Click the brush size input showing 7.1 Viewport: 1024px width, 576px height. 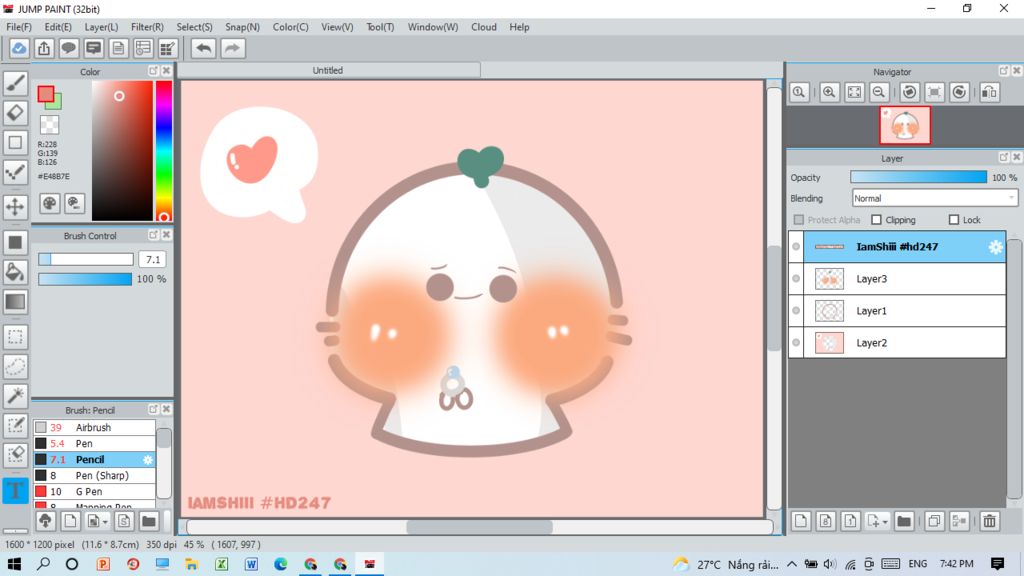point(153,259)
